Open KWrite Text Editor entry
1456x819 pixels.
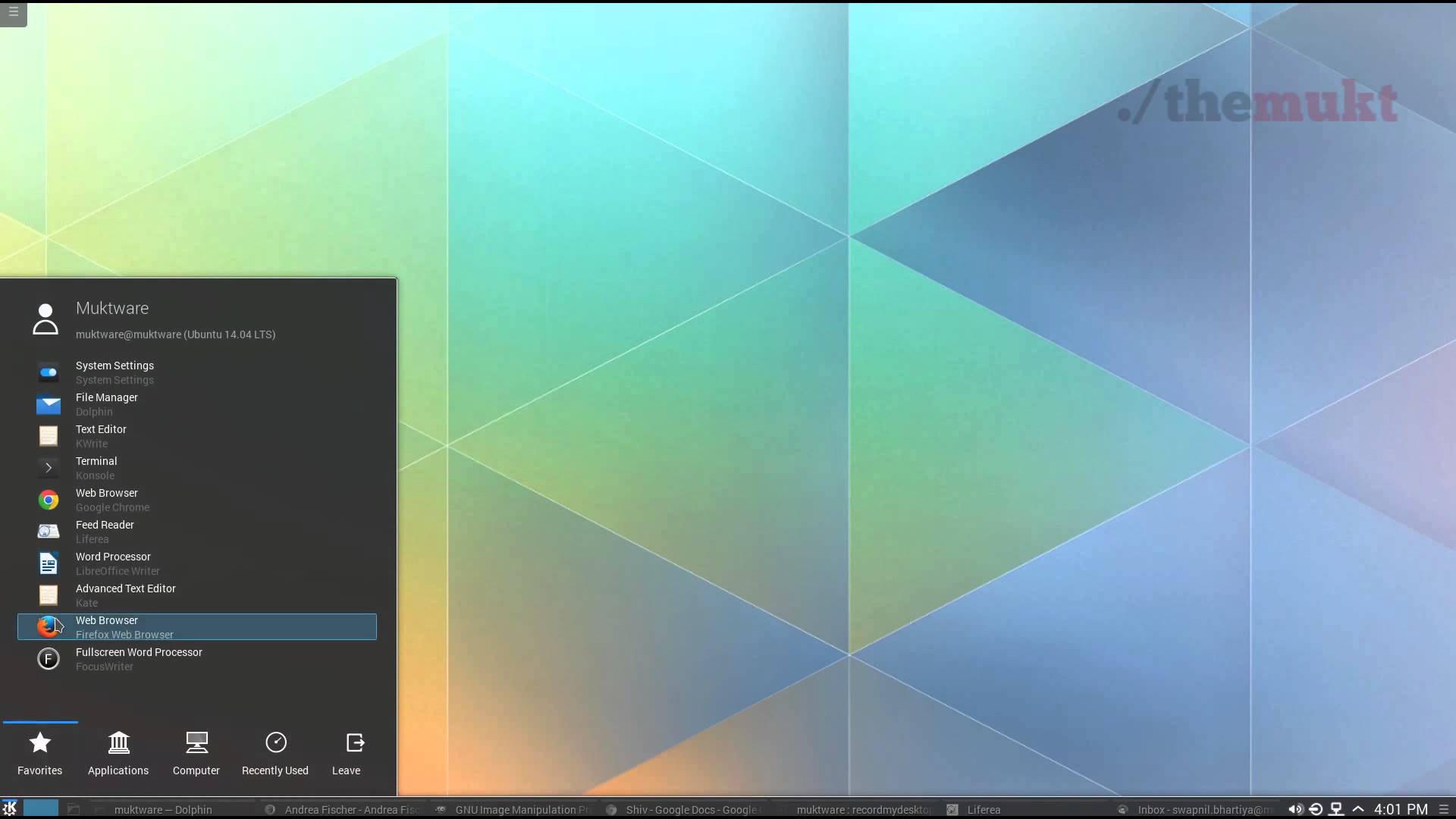(101, 436)
